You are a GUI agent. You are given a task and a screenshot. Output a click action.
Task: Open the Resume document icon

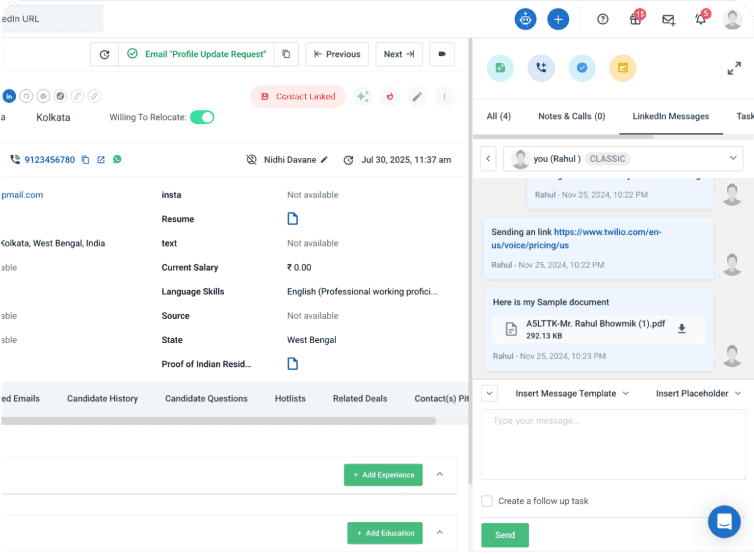coord(293,219)
